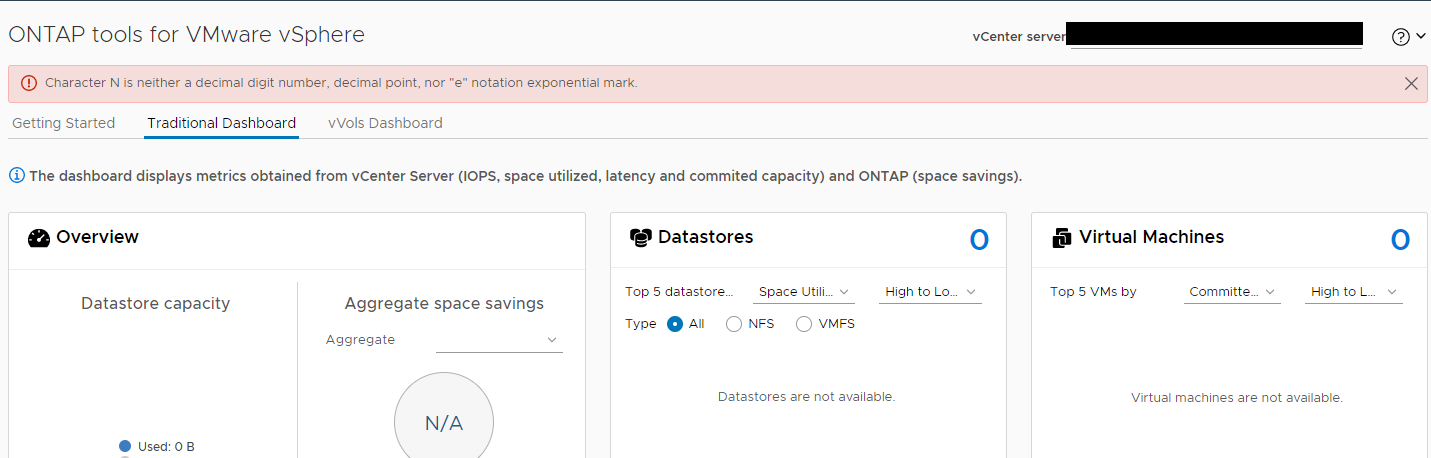Click the help question mark icon
This screenshot has height=458, width=1431.
[x=1400, y=37]
